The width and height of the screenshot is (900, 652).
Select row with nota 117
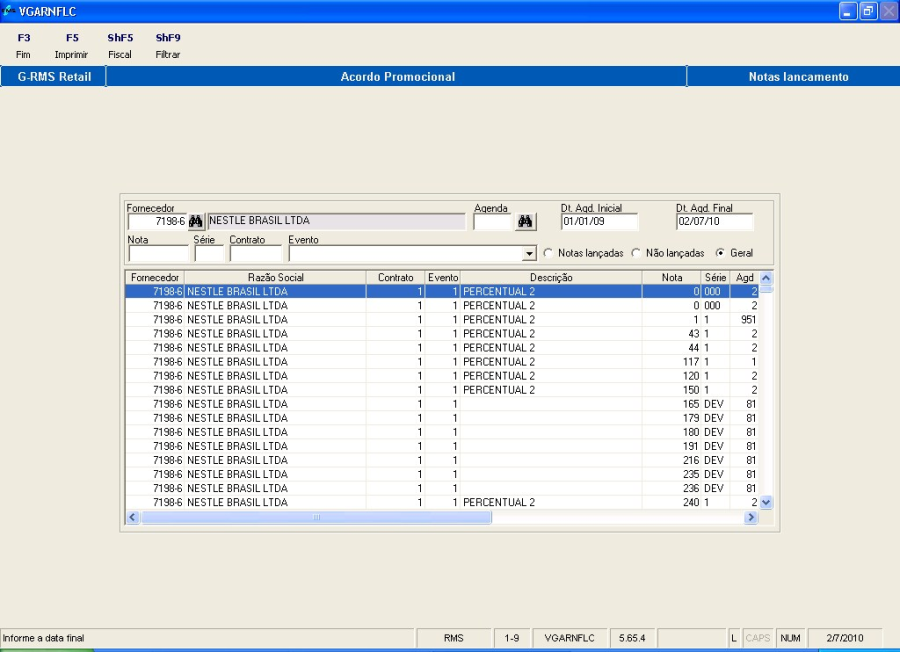pos(442,362)
